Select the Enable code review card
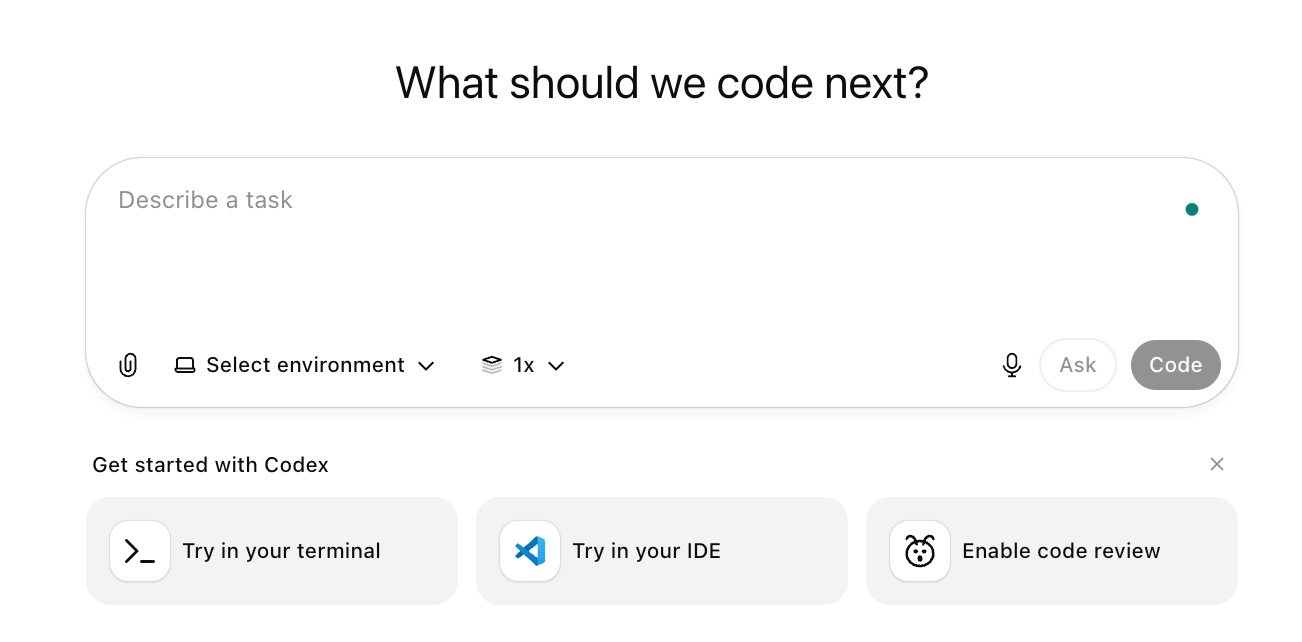Image resolution: width=1302 pixels, height=642 pixels. (1052, 551)
